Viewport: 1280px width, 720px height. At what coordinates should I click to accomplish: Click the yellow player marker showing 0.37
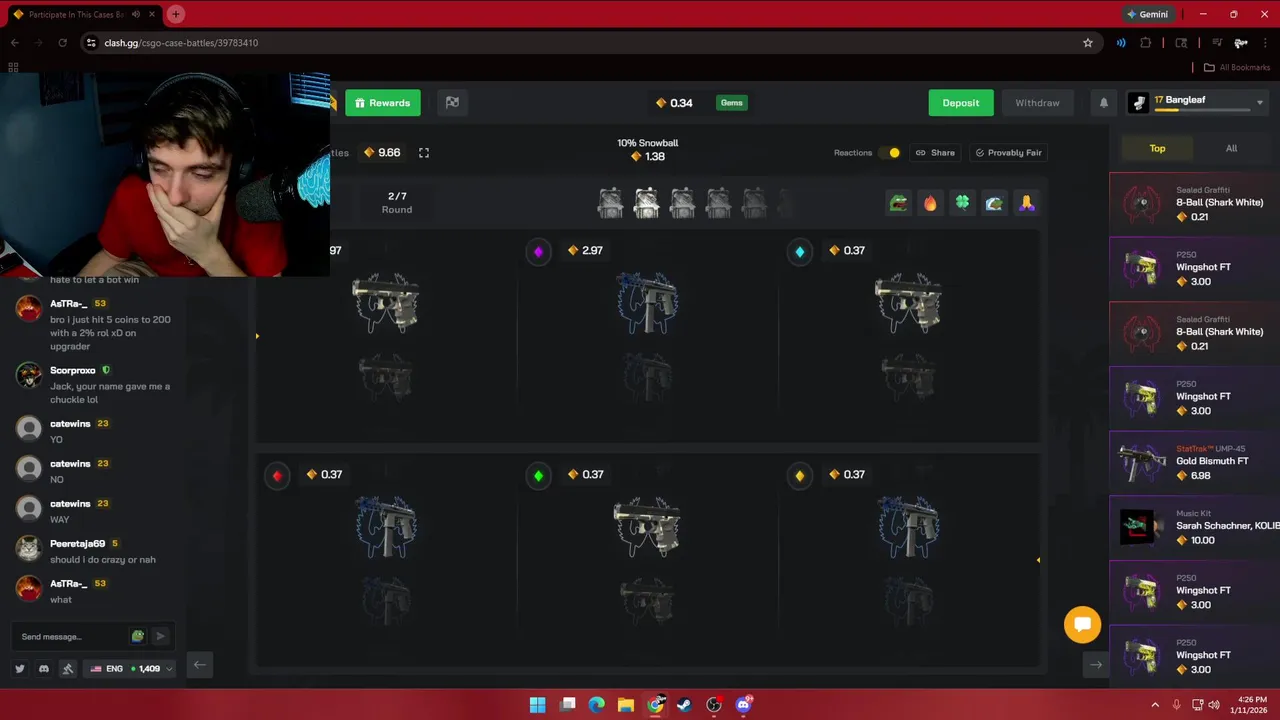pyautogui.click(x=799, y=475)
